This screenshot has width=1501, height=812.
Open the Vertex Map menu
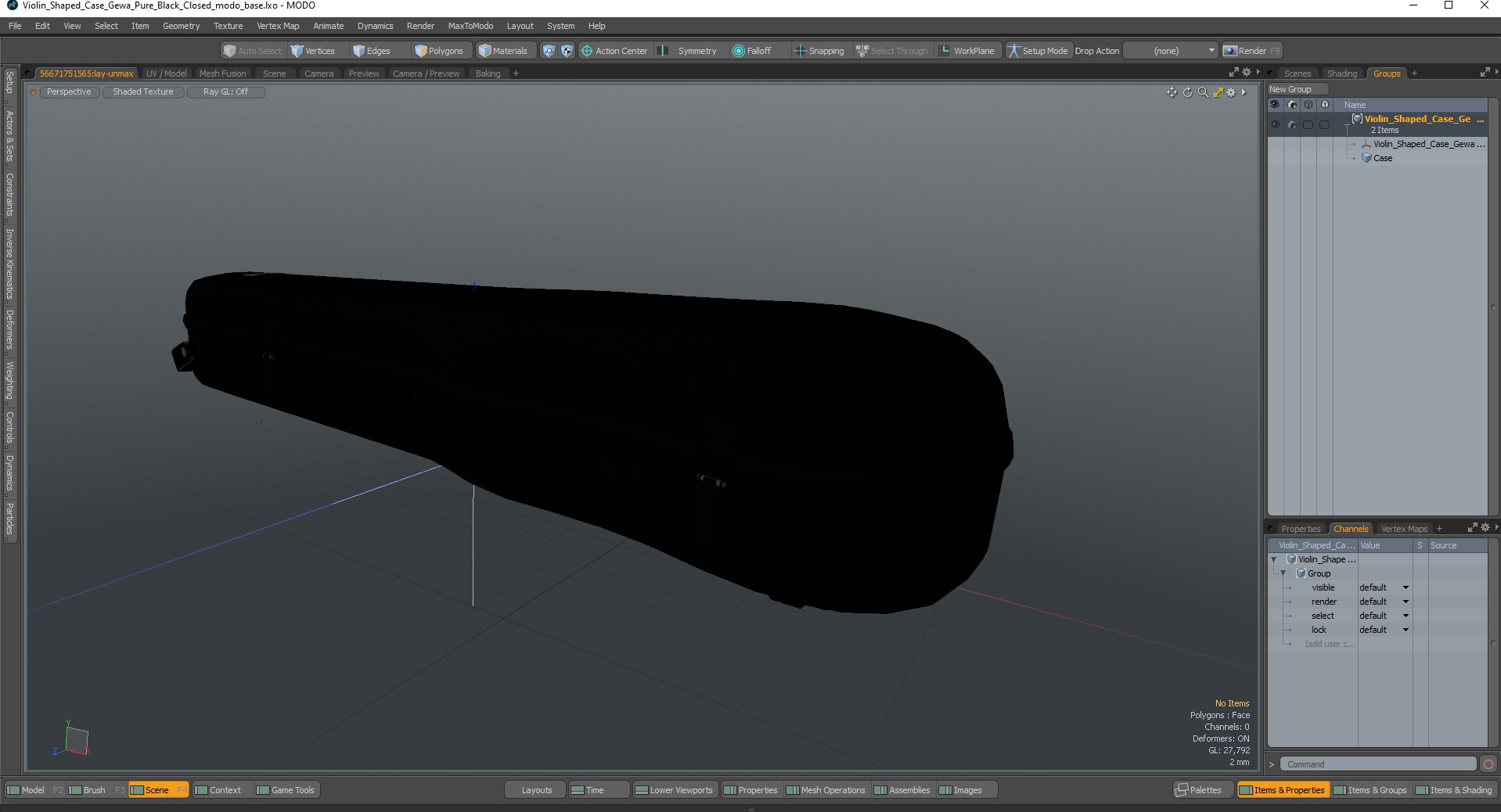pos(278,26)
